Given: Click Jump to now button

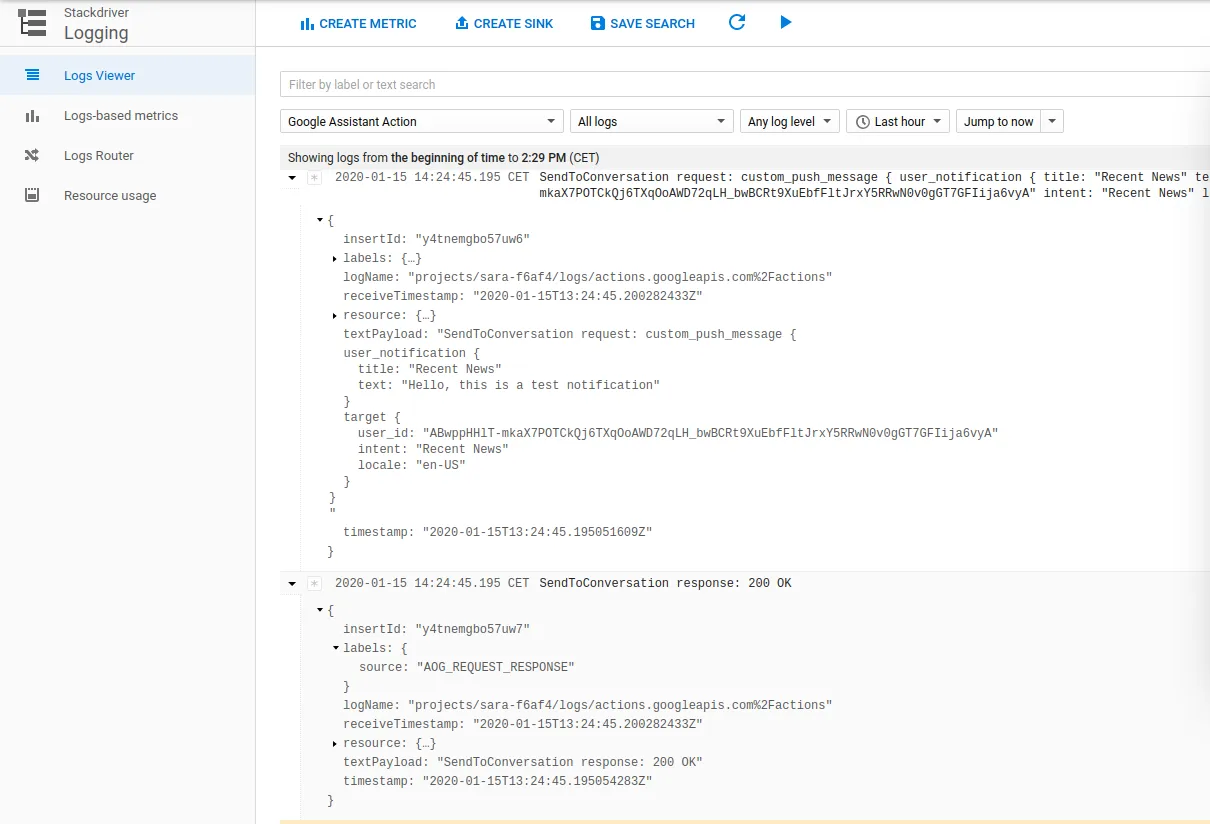Looking at the screenshot, I should point(998,121).
